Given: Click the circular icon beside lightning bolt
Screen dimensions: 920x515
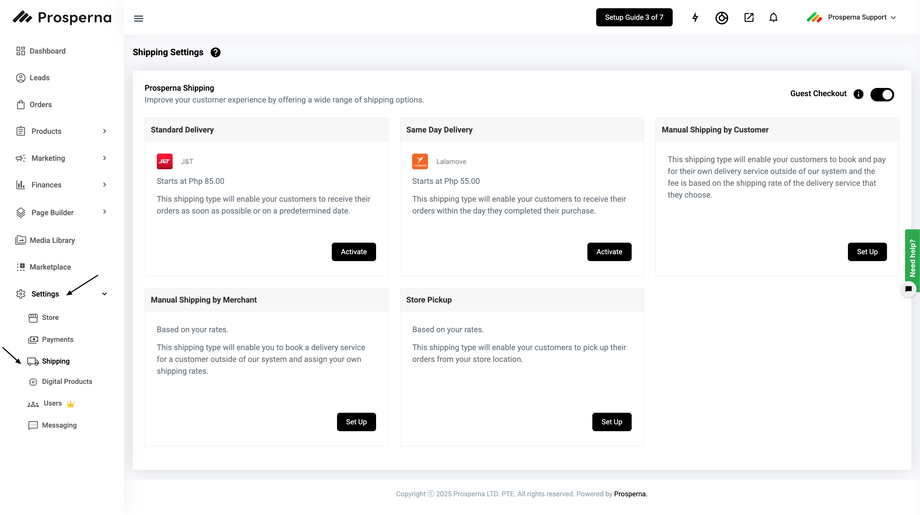Looking at the screenshot, I should point(722,18).
